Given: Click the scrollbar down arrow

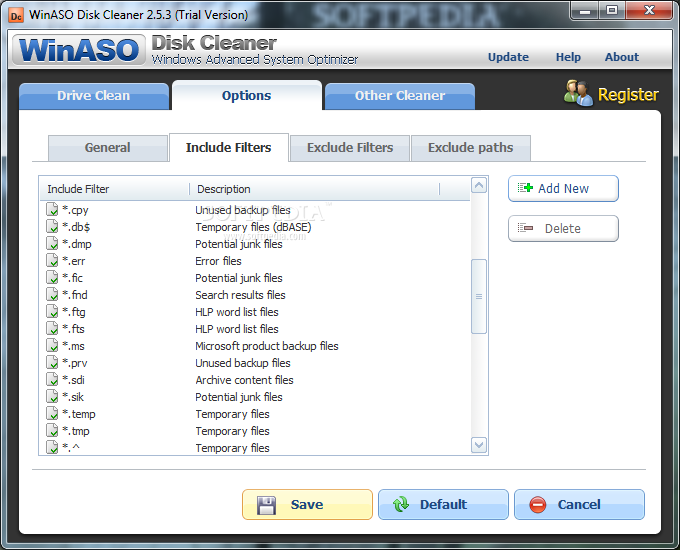Looking at the screenshot, I should pos(479,445).
